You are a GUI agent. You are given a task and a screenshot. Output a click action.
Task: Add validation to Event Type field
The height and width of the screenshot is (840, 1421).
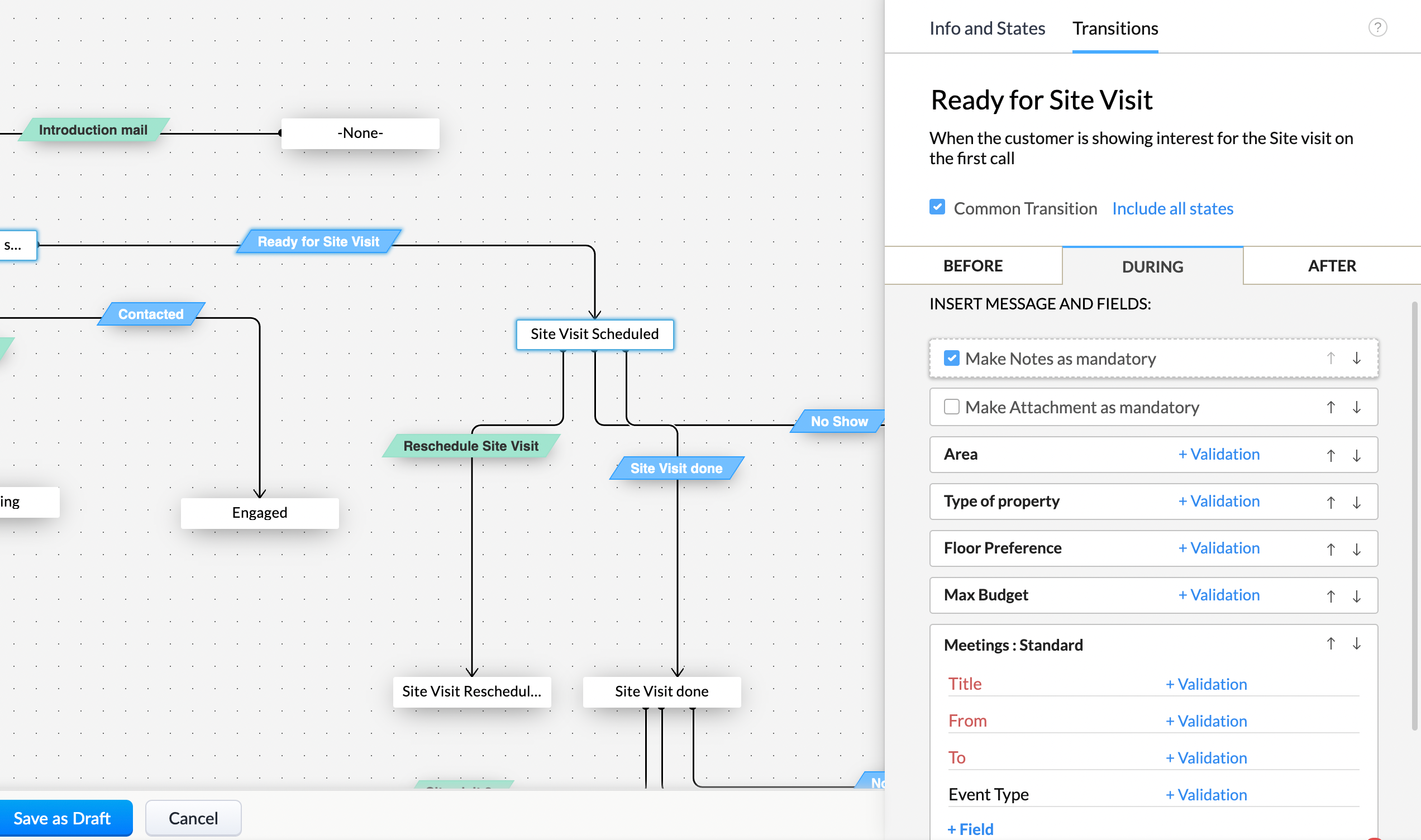click(x=1206, y=795)
